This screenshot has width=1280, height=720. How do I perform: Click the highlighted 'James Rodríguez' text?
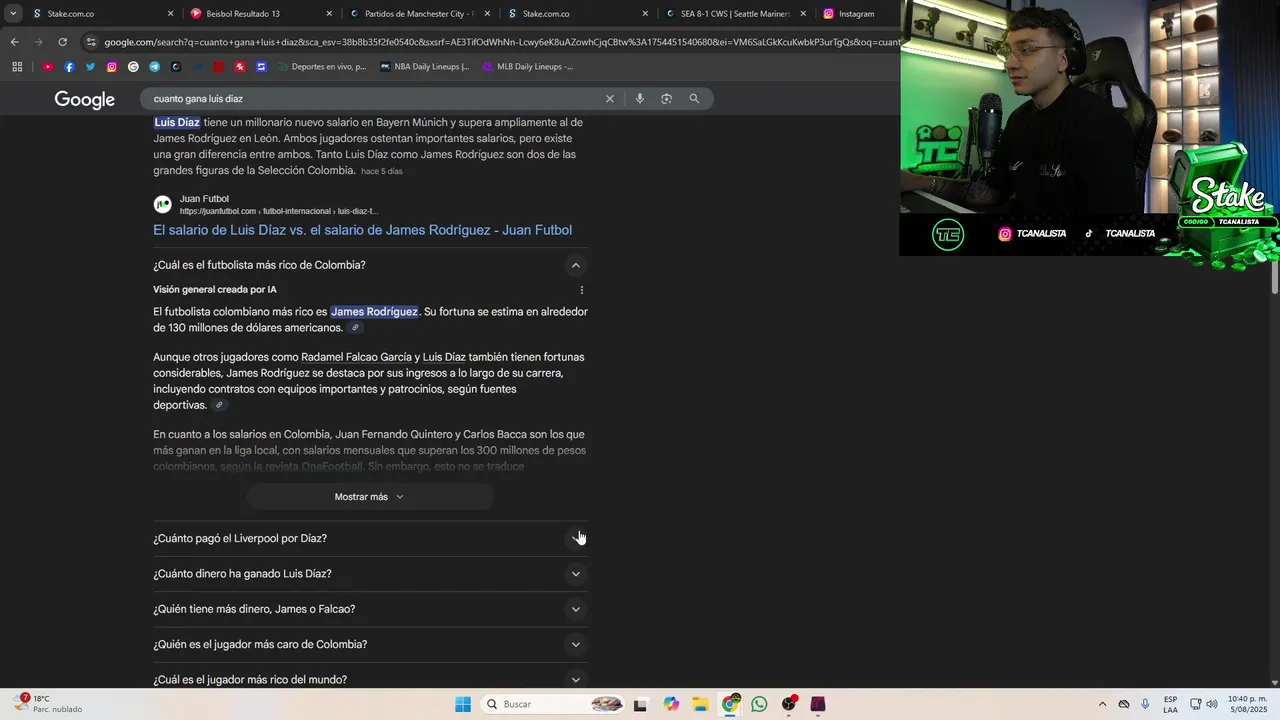coord(374,312)
